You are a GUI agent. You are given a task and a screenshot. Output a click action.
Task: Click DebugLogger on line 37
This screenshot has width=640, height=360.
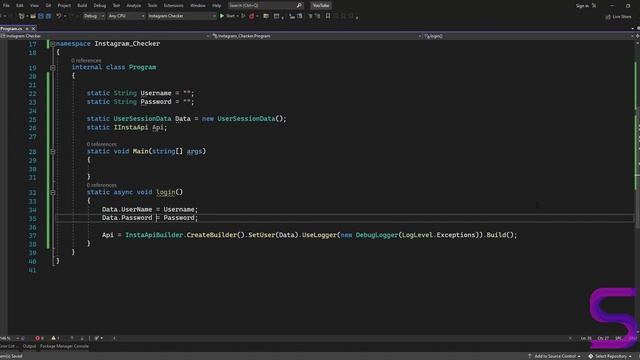pyautogui.click(x=377, y=235)
